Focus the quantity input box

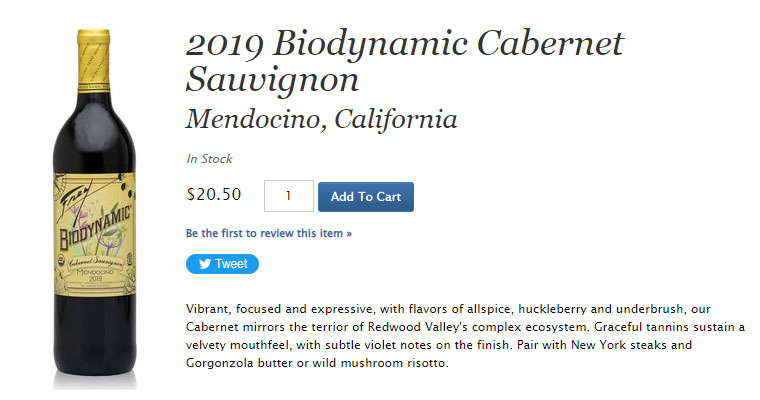click(x=288, y=196)
